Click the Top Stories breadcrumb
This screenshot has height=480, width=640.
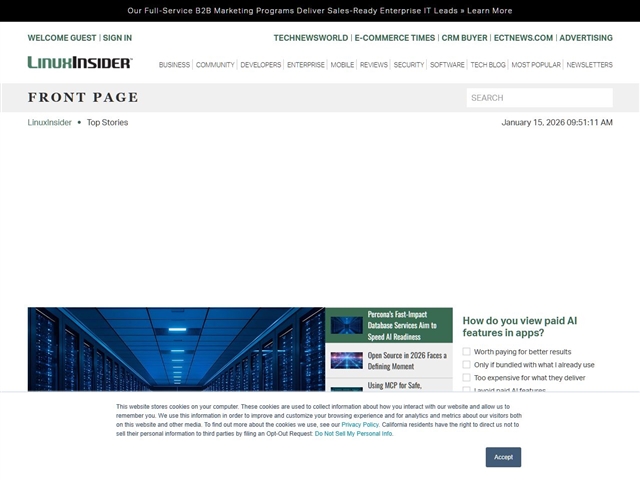pyautogui.click(x=107, y=122)
